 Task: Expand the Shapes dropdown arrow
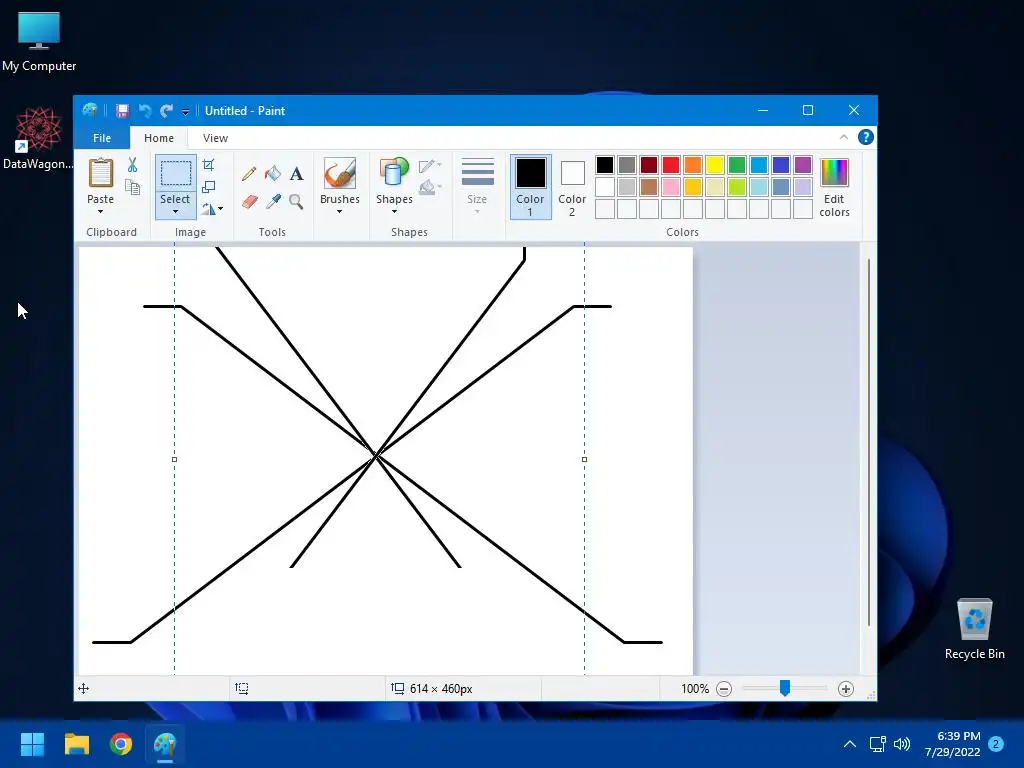[x=394, y=212]
